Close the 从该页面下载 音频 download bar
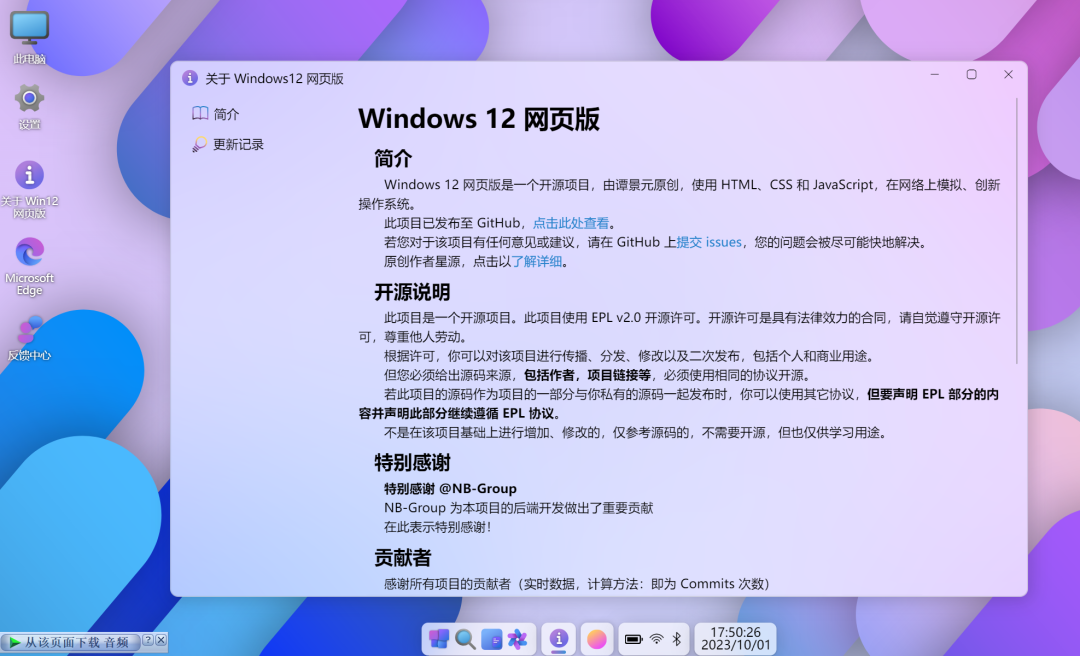 click(160, 640)
